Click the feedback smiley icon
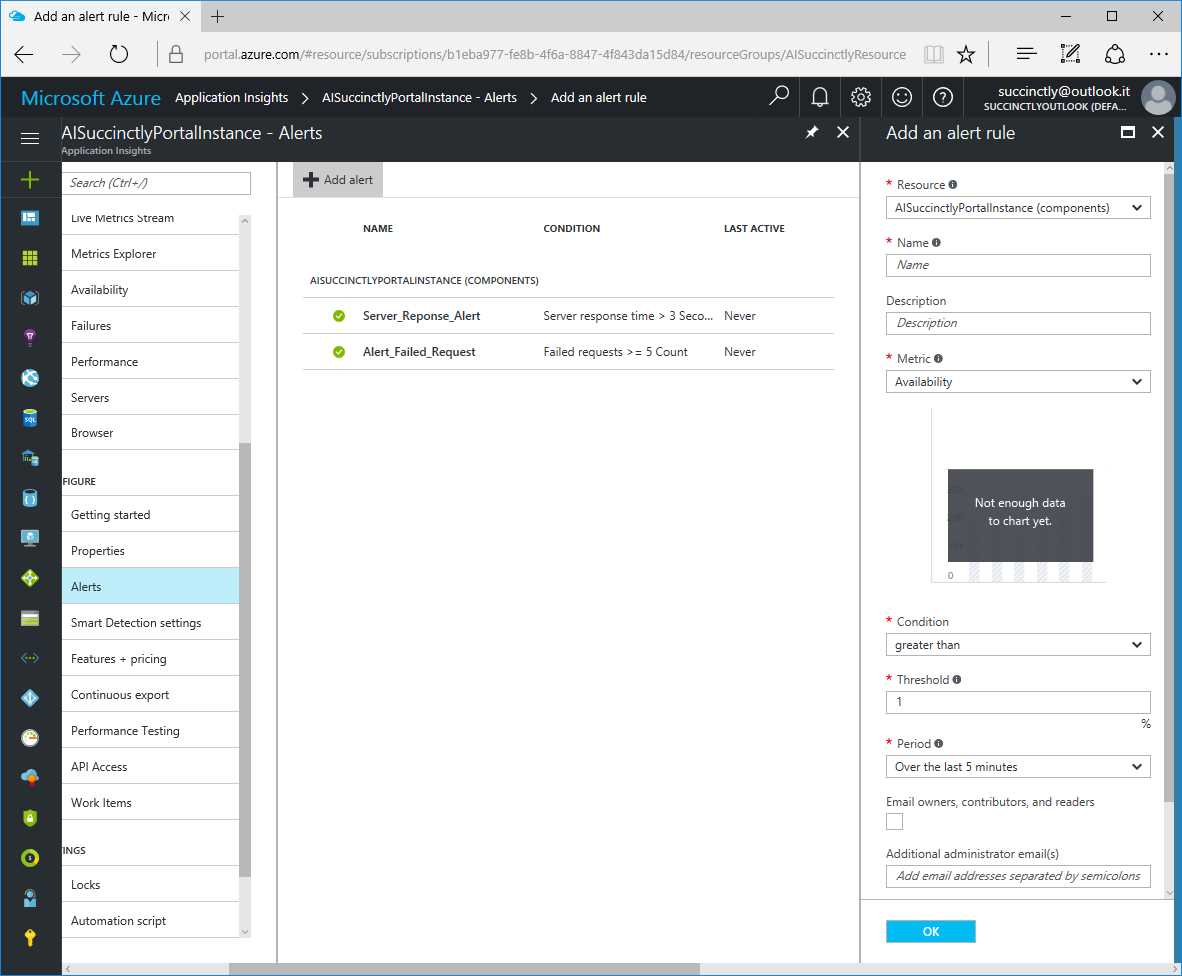1182x976 pixels. coord(902,96)
